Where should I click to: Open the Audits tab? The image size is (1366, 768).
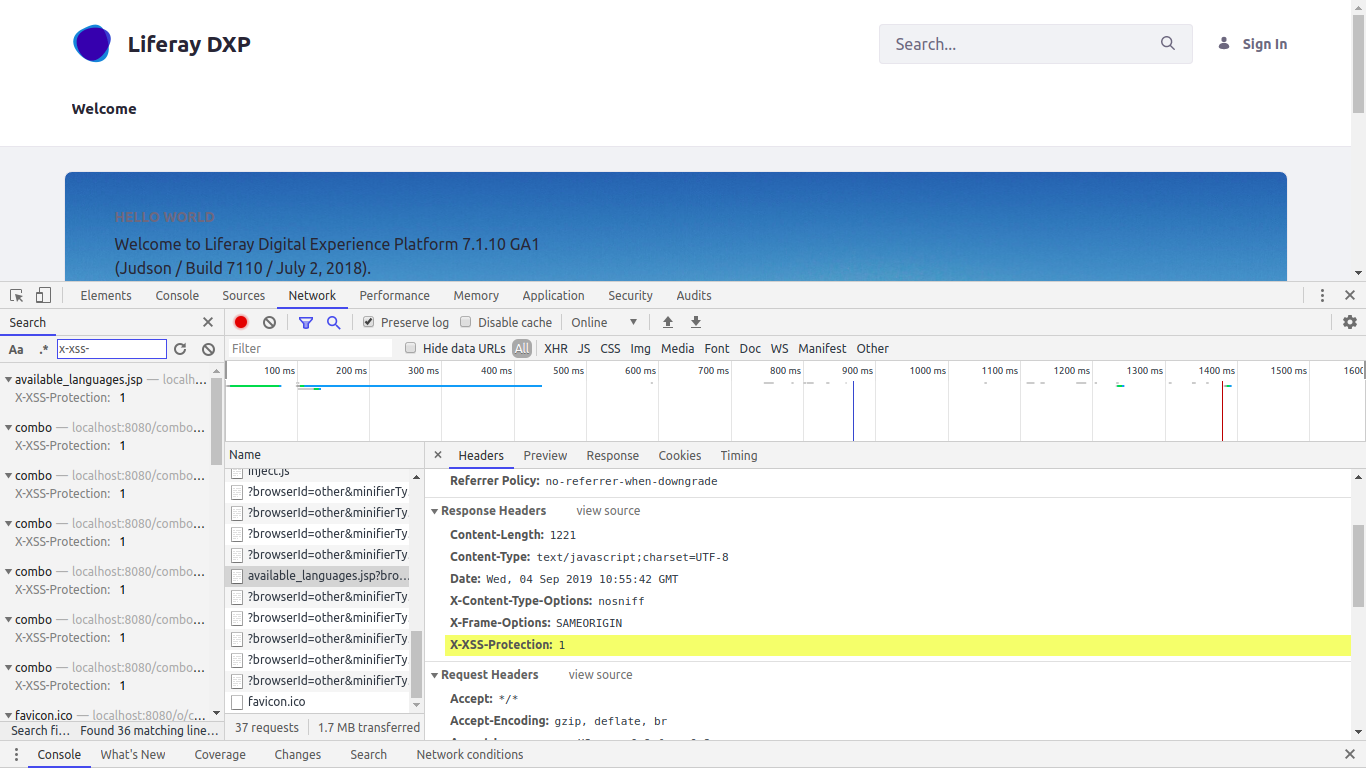coord(694,296)
